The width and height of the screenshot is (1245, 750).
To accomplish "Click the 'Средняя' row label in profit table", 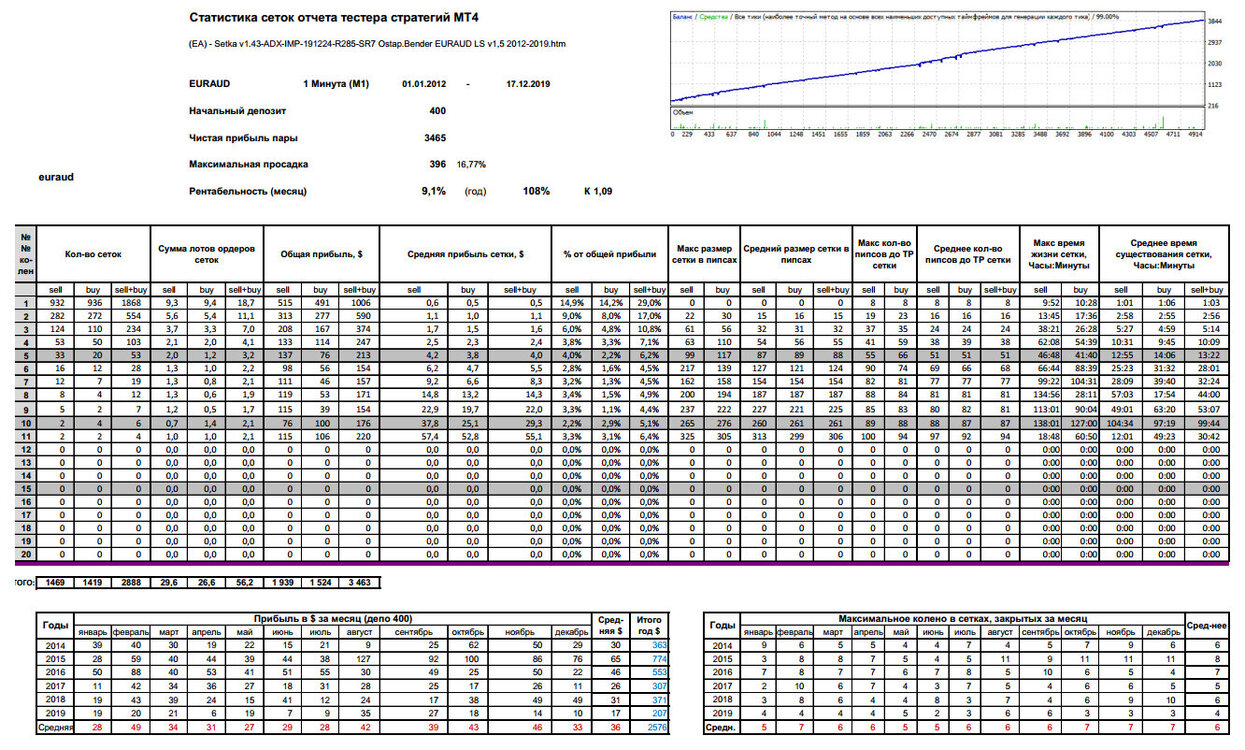I will point(55,727).
